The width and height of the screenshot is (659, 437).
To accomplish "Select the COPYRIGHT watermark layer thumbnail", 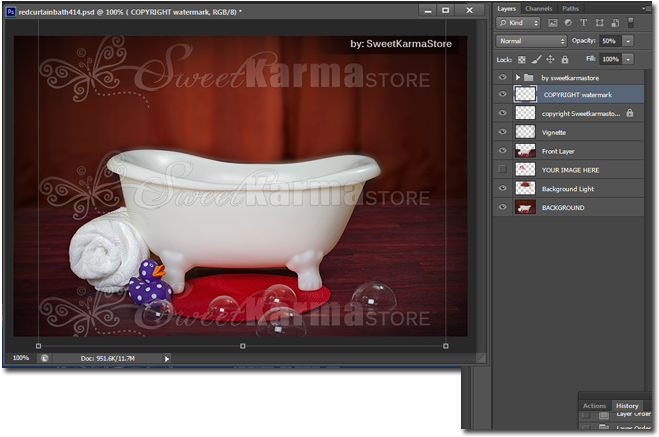I will point(525,94).
